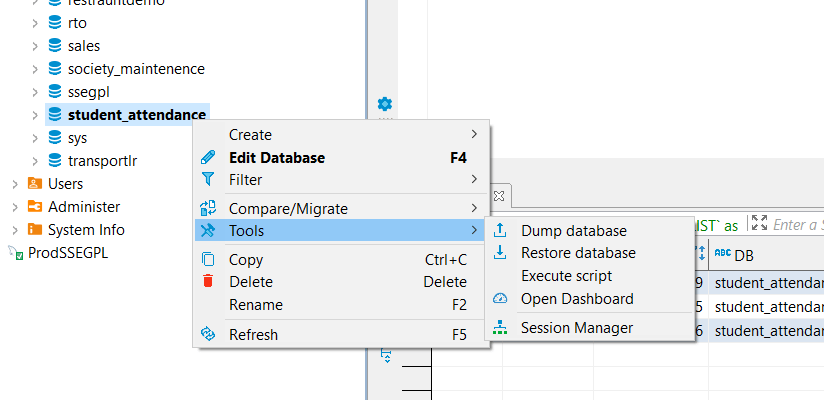Click the sales database icon

(55, 46)
